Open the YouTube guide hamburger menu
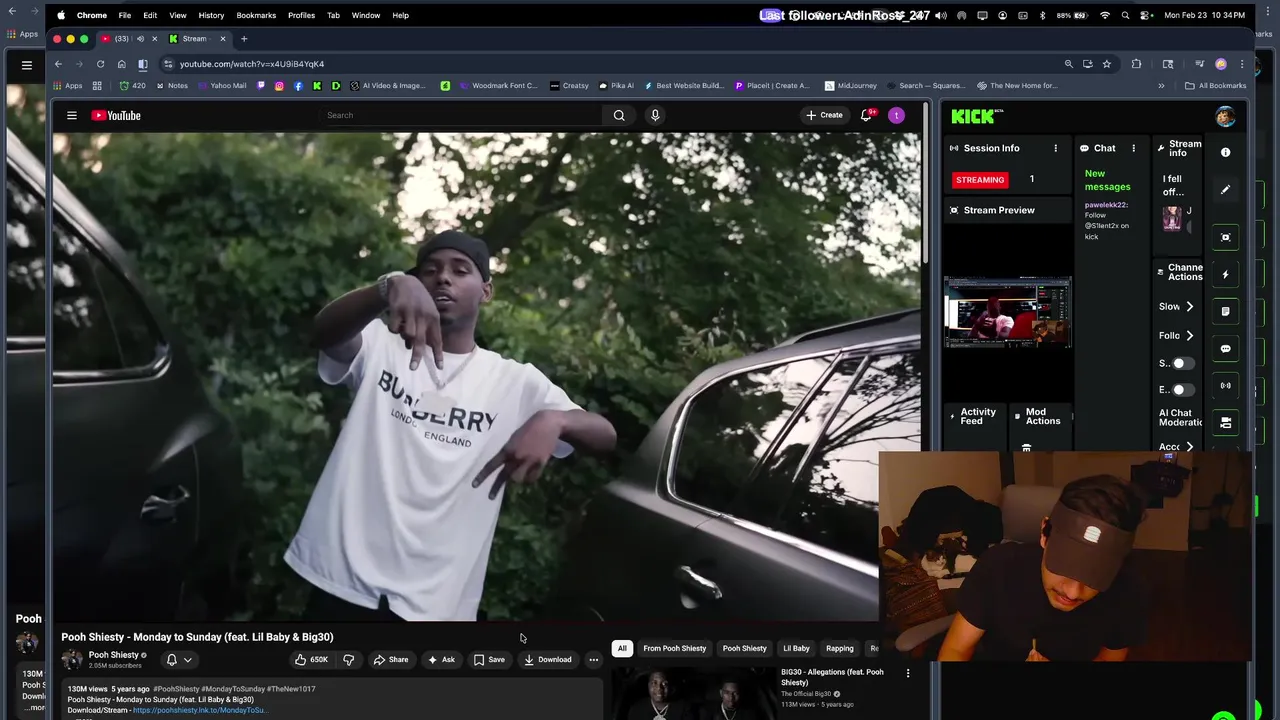 point(72,115)
